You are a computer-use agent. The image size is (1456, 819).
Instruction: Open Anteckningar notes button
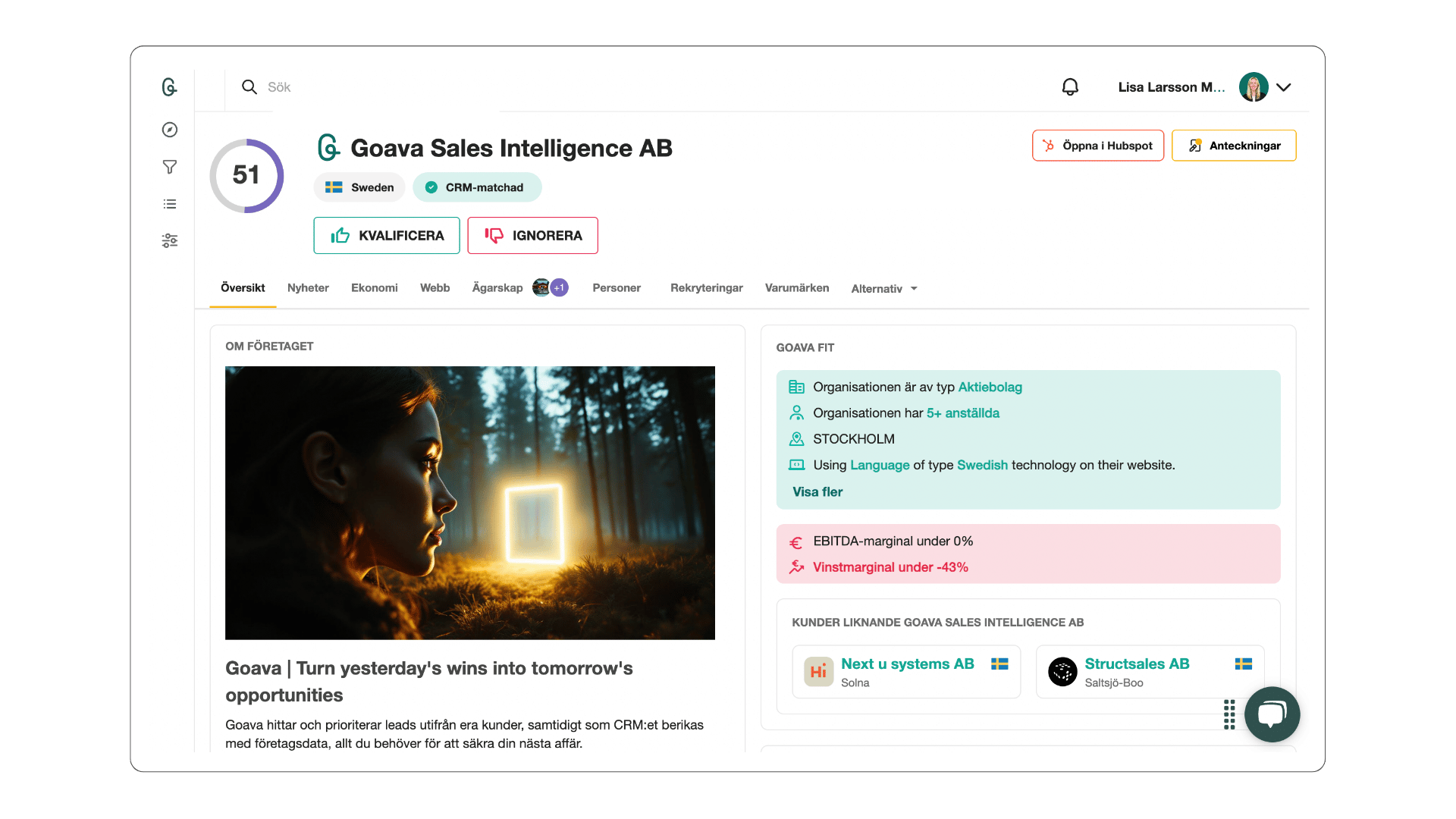(x=1234, y=146)
